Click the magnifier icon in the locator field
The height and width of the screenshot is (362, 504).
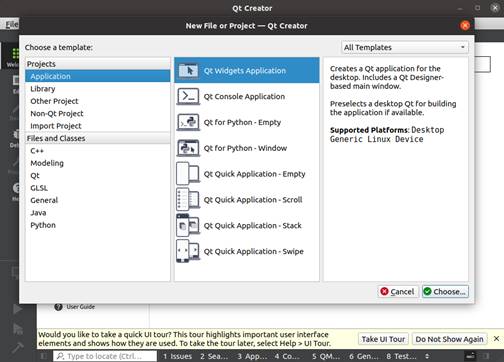(x=60, y=356)
